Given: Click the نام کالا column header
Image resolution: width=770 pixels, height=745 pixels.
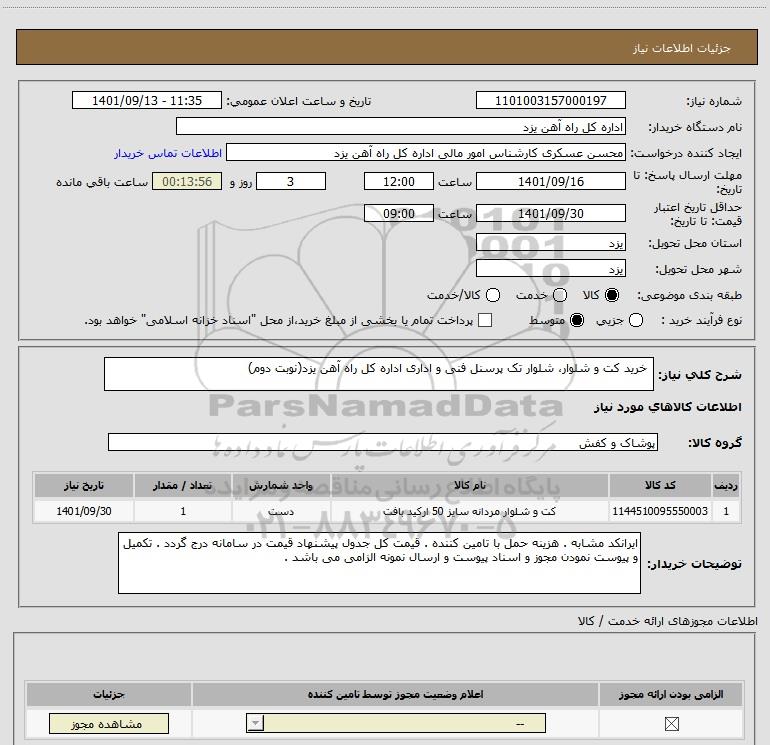Looking at the screenshot, I should click(470, 486).
